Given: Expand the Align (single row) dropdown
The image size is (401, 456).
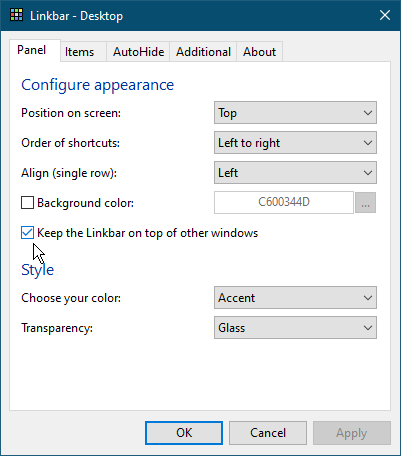Looking at the screenshot, I should point(295,173).
